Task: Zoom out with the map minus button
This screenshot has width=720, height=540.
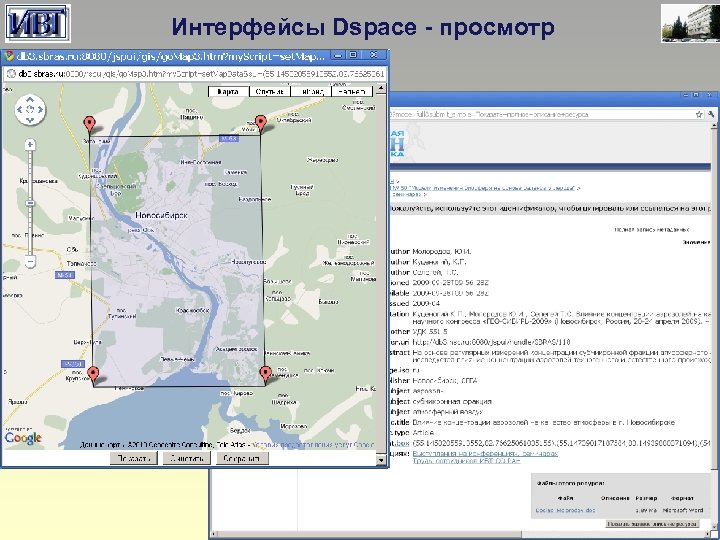Action: pyautogui.click(x=30, y=262)
